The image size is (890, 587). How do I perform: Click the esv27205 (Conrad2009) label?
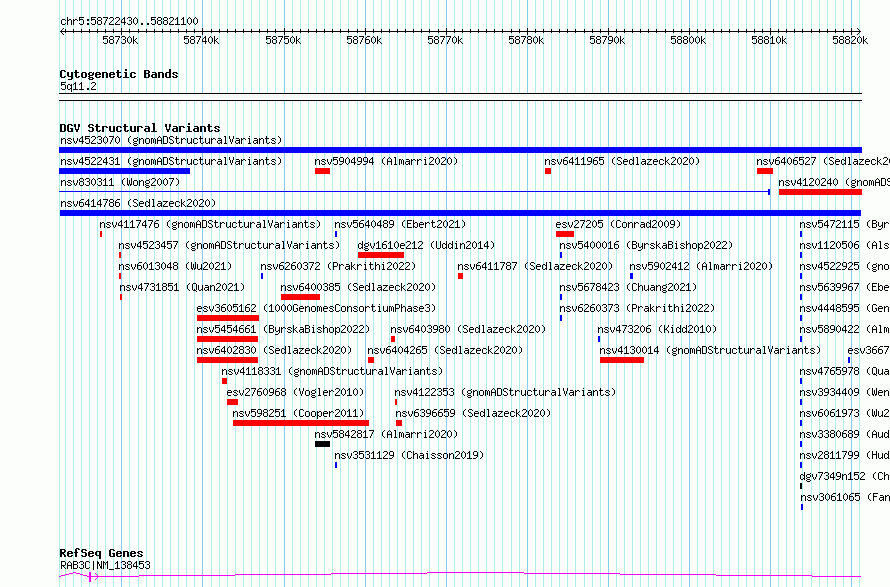[618, 224]
